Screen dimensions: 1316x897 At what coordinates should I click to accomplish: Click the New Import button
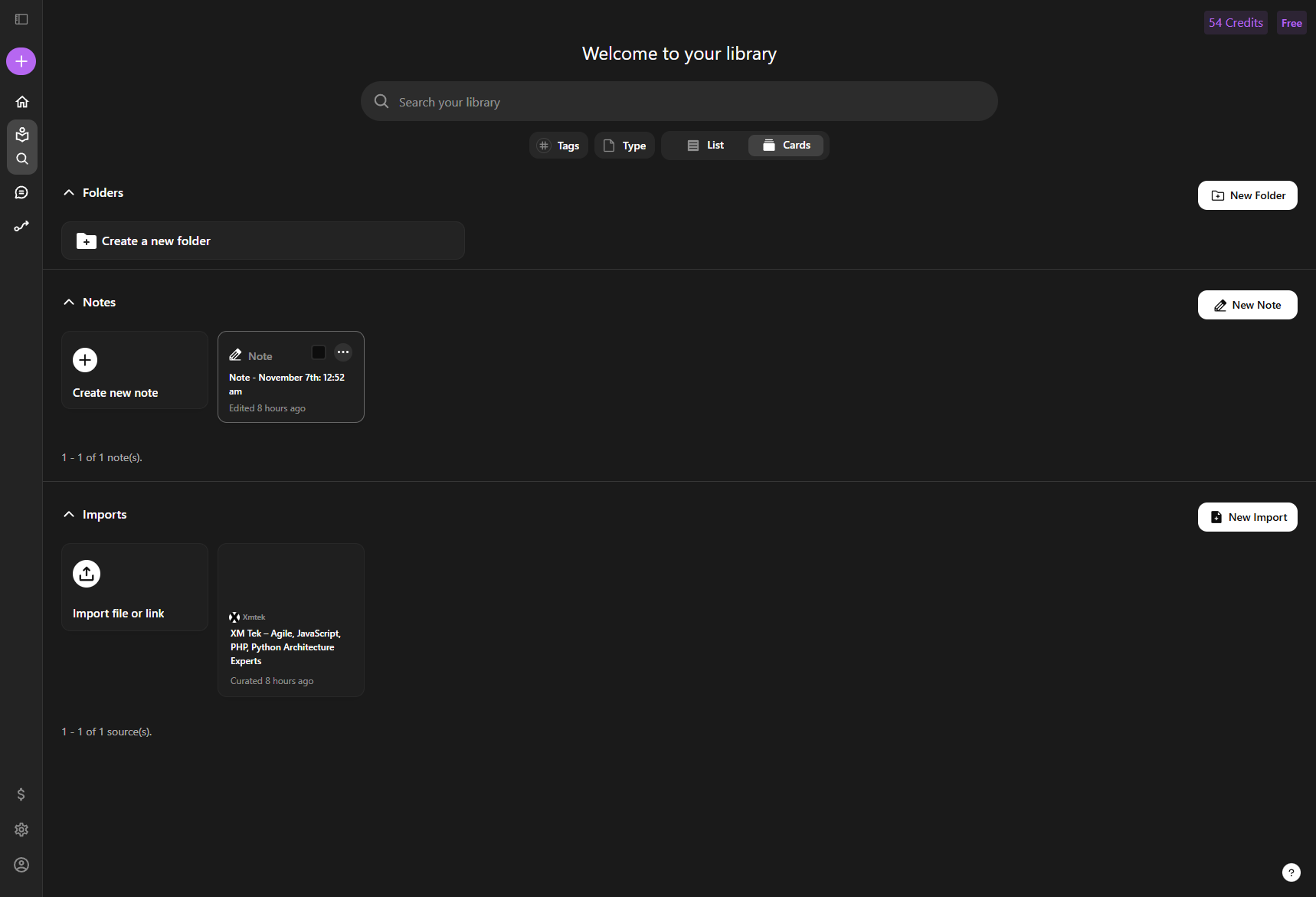coord(1247,517)
